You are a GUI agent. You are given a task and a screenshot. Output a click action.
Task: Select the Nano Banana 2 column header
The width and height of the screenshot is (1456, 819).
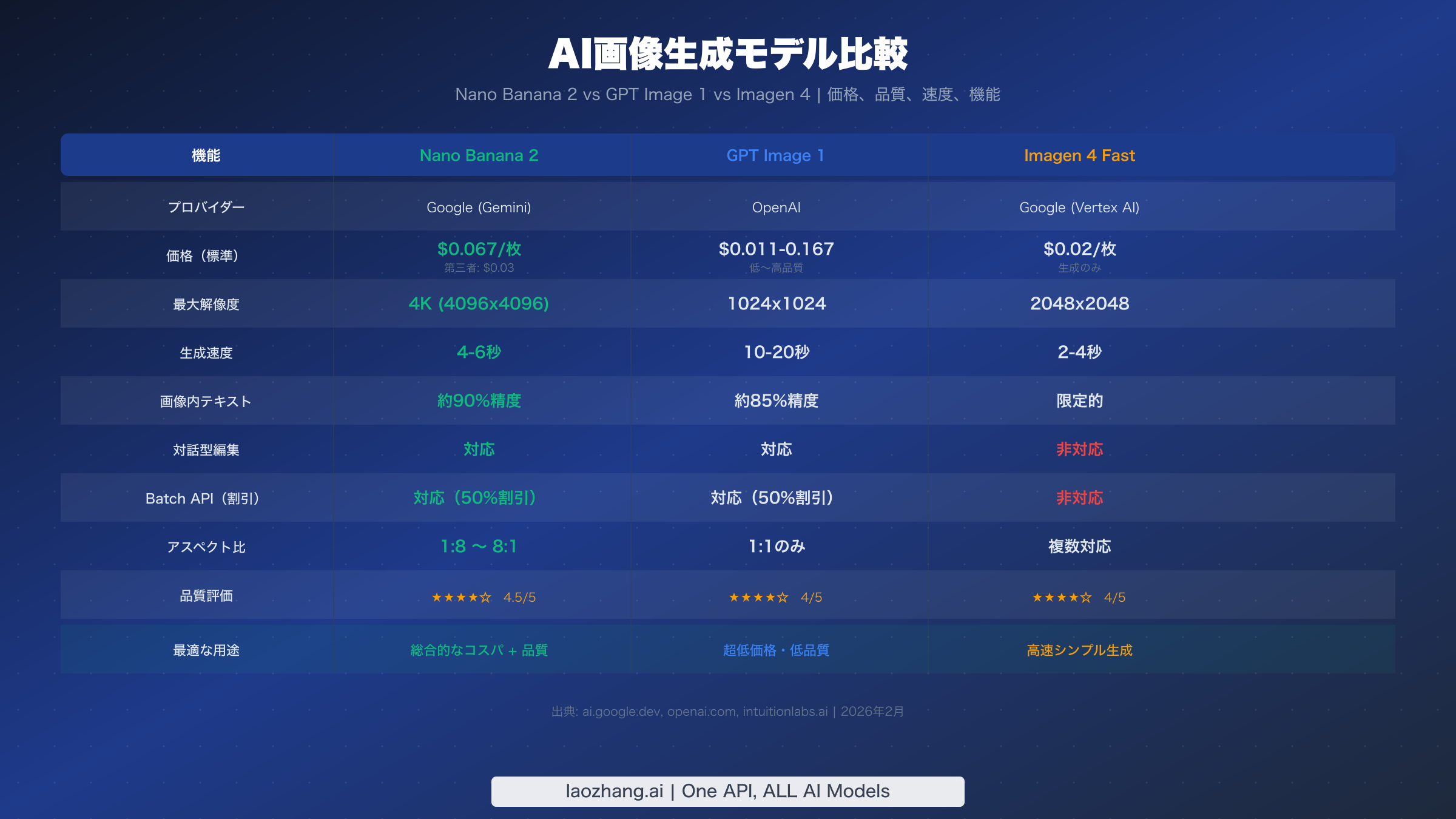point(479,155)
